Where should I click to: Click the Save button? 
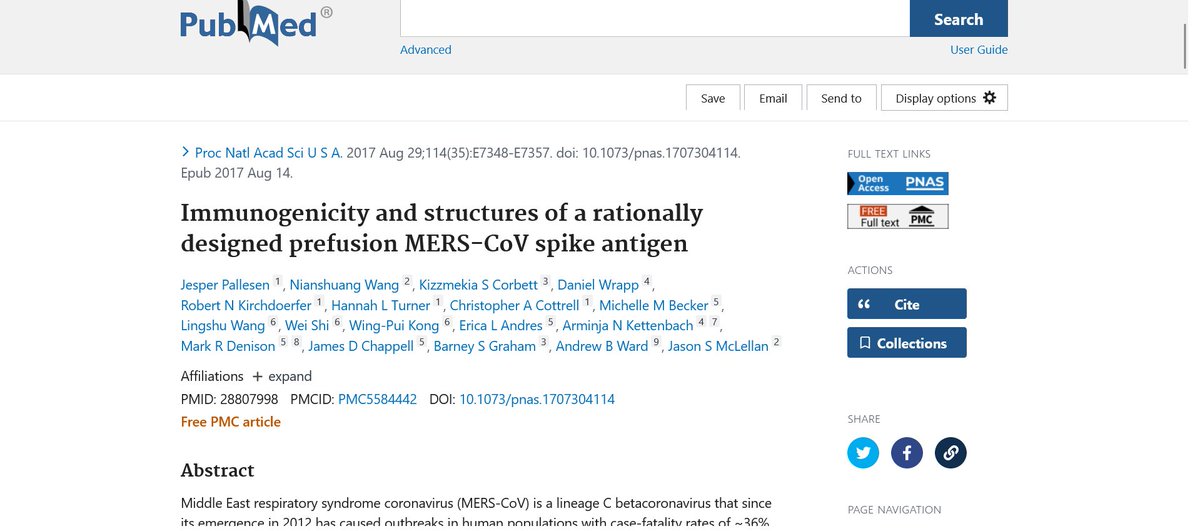[713, 98]
